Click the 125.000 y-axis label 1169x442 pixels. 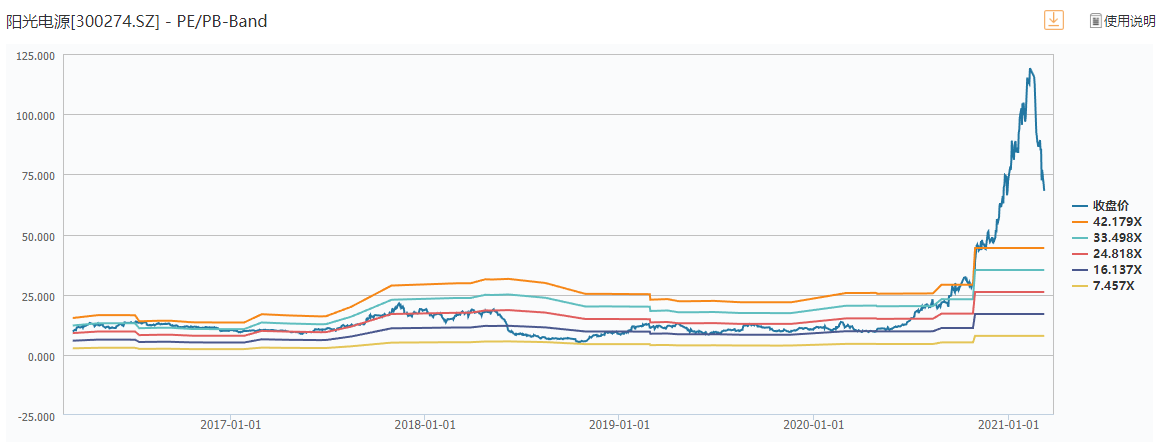coord(35,55)
